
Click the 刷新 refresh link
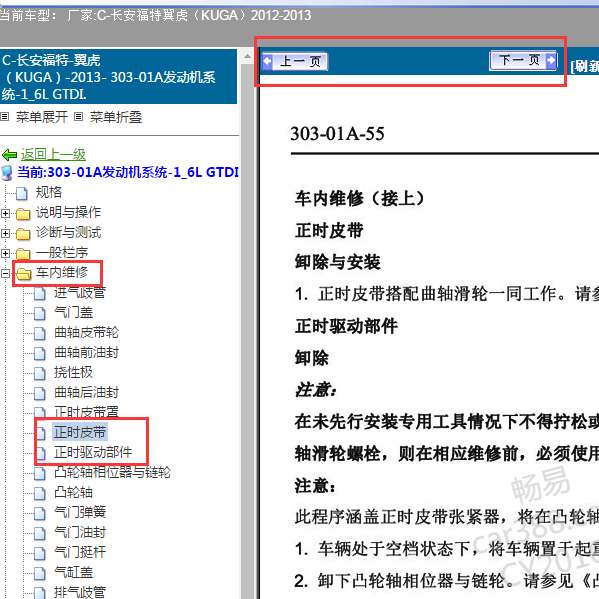(x=584, y=66)
